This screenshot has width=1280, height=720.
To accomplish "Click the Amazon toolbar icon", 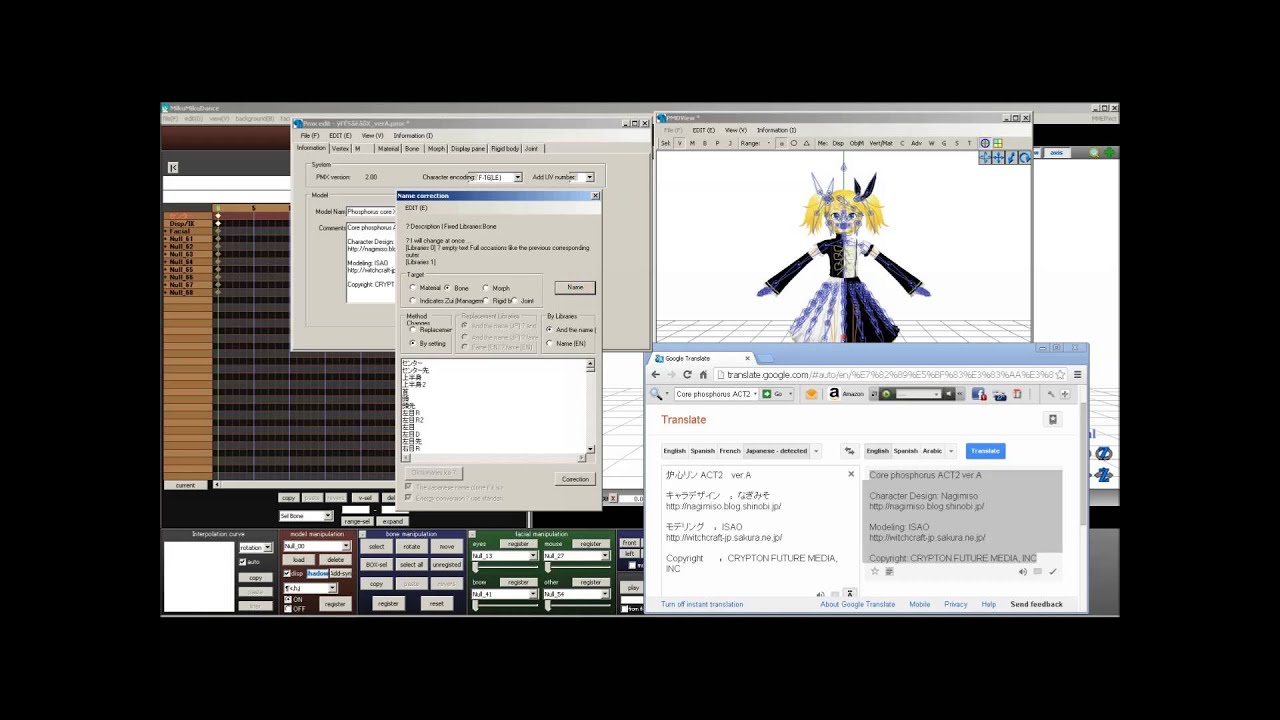I will [x=834, y=394].
